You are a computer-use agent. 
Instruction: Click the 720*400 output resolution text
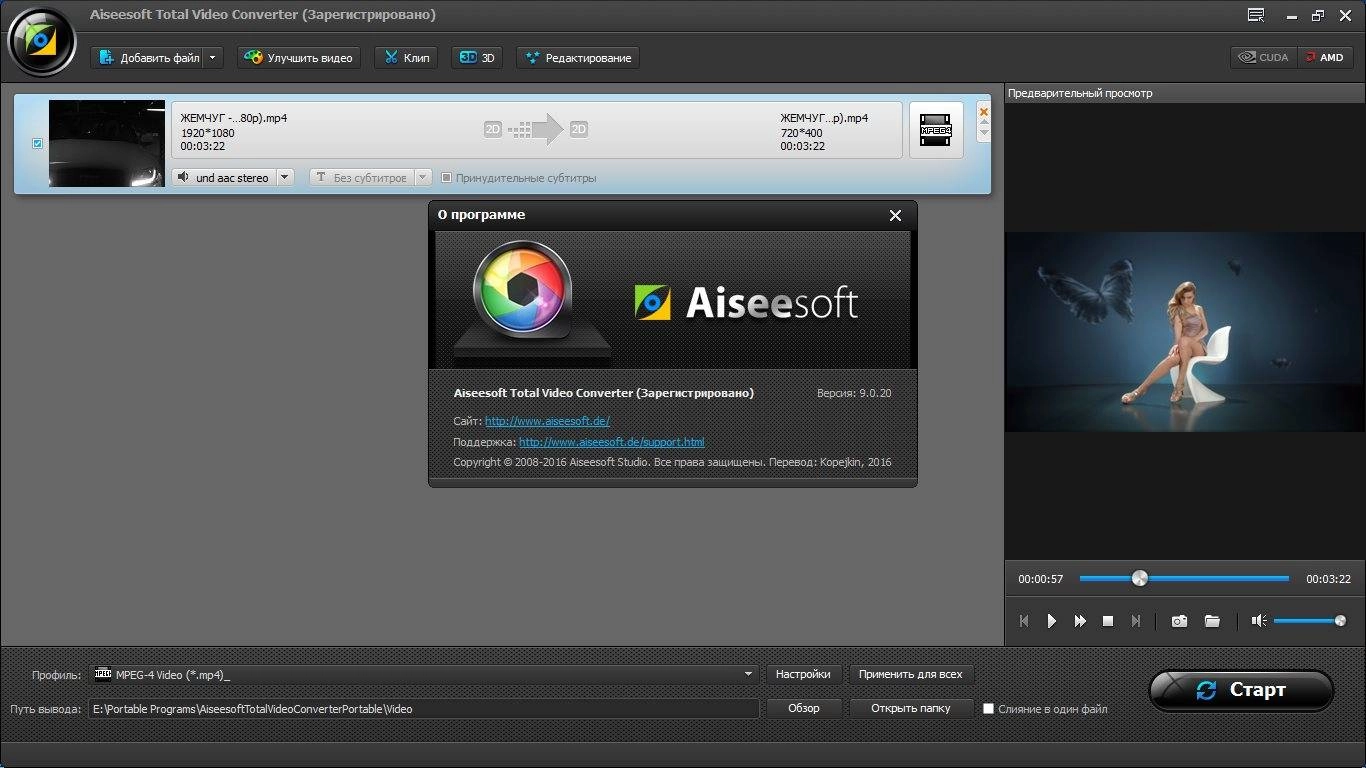pyautogui.click(x=801, y=132)
